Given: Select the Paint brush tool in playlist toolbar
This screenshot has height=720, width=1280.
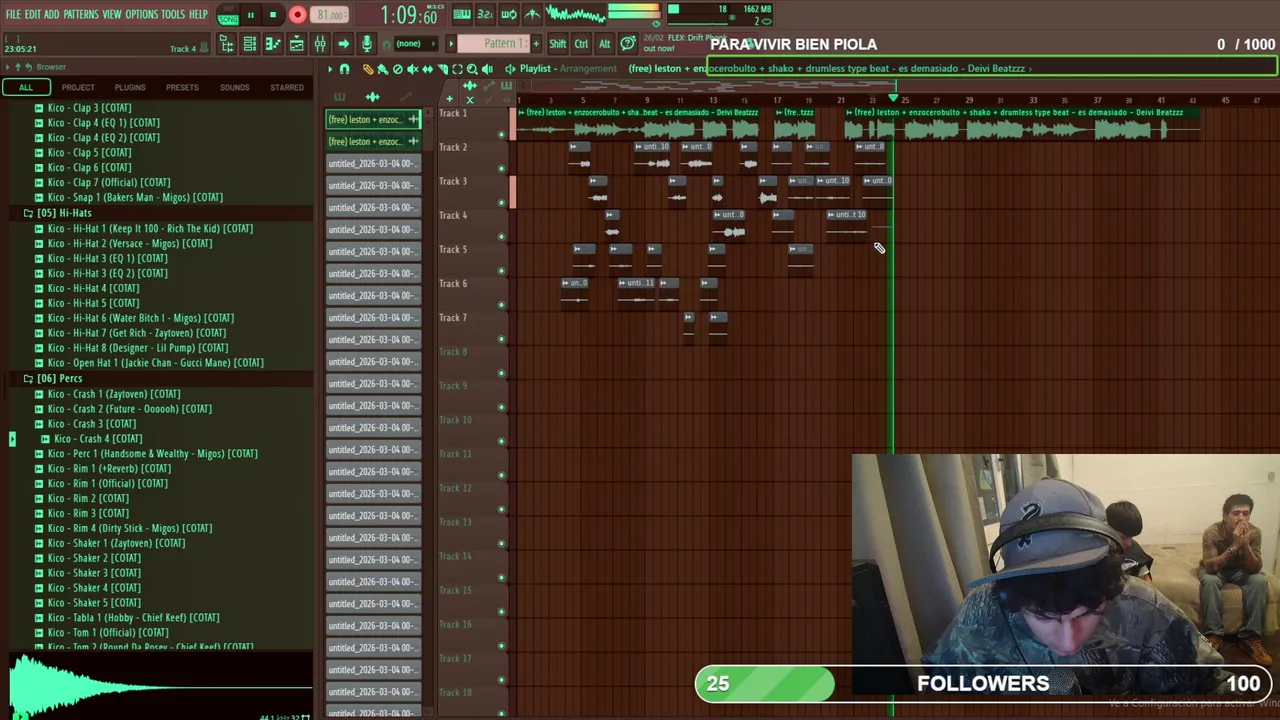Looking at the screenshot, I should [x=383, y=69].
